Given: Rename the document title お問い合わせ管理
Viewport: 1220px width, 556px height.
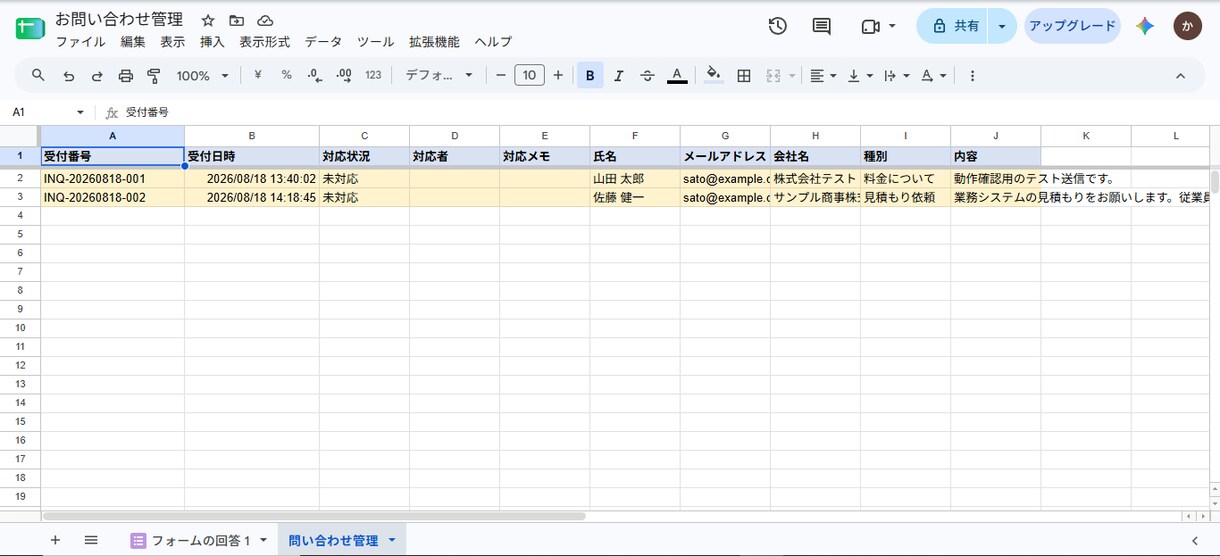Looking at the screenshot, I should (119, 19).
